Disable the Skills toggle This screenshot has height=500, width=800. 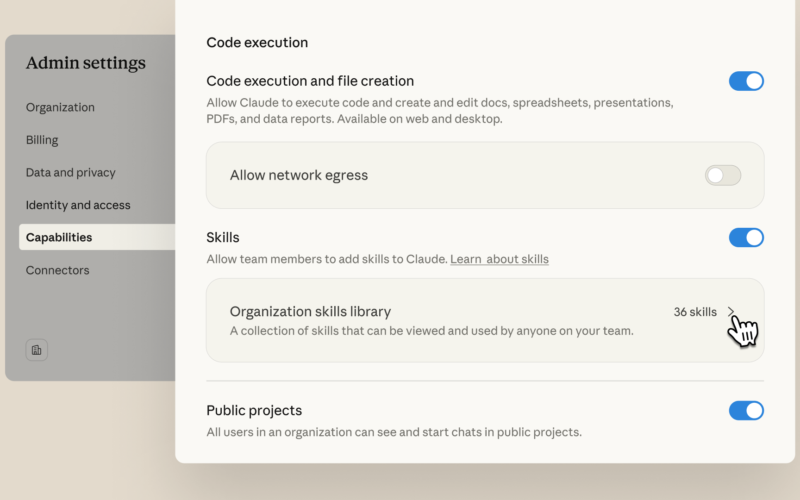pyautogui.click(x=746, y=237)
